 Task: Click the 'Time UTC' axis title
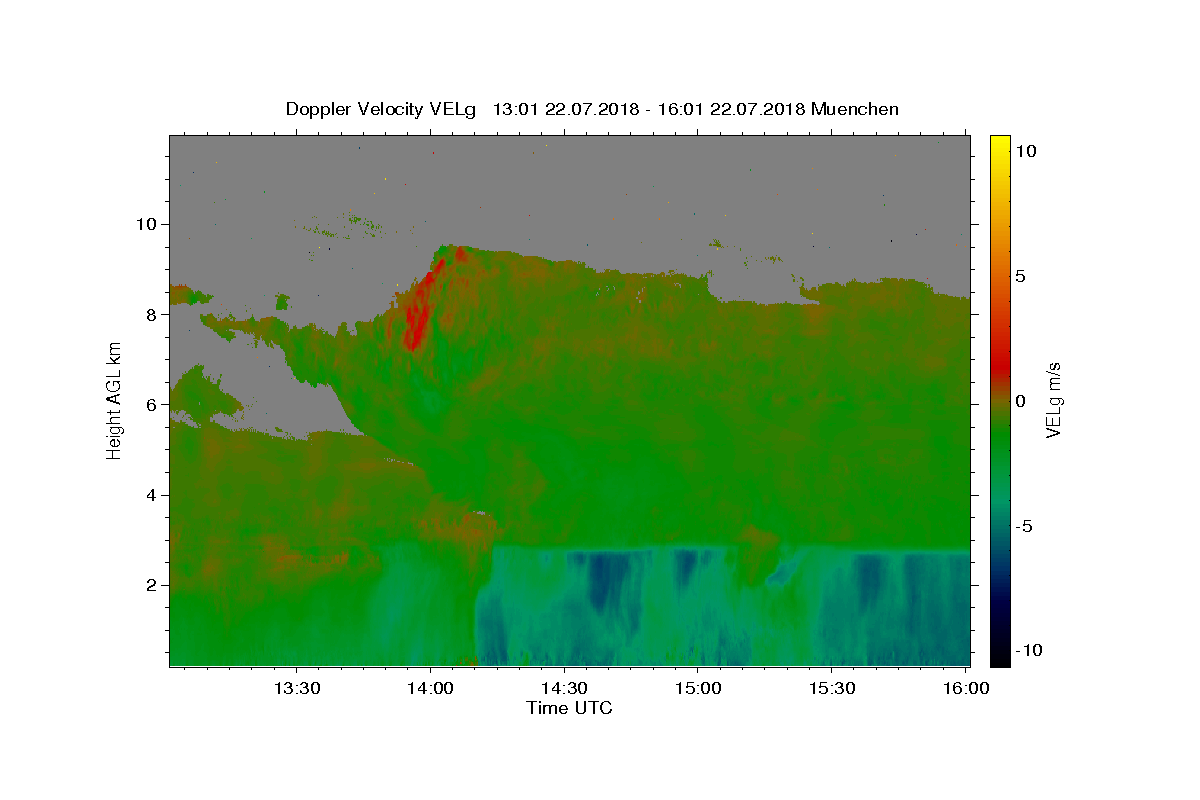[x=569, y=708]
